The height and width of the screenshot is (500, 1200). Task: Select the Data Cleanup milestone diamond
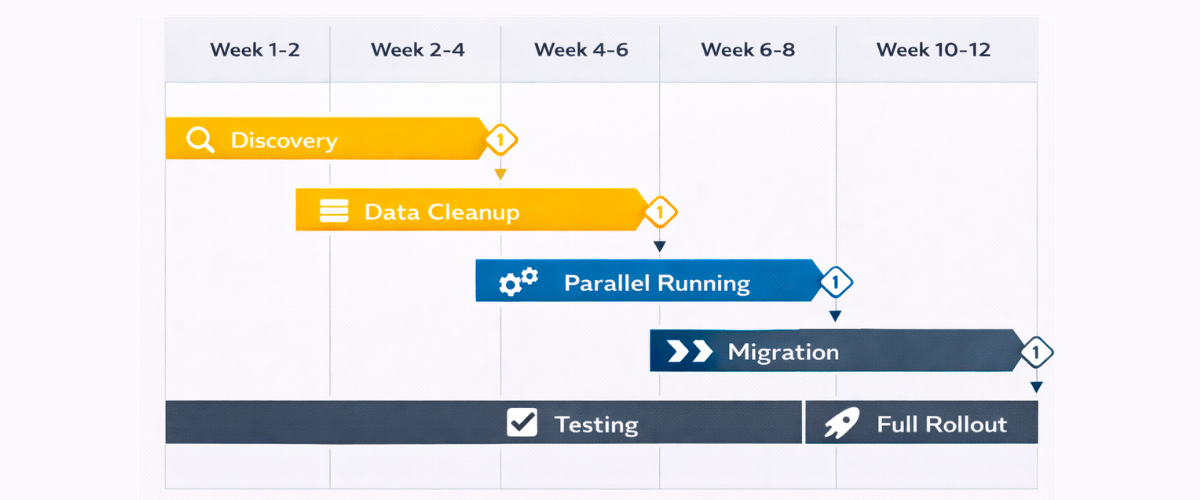[x=659, y=212]
